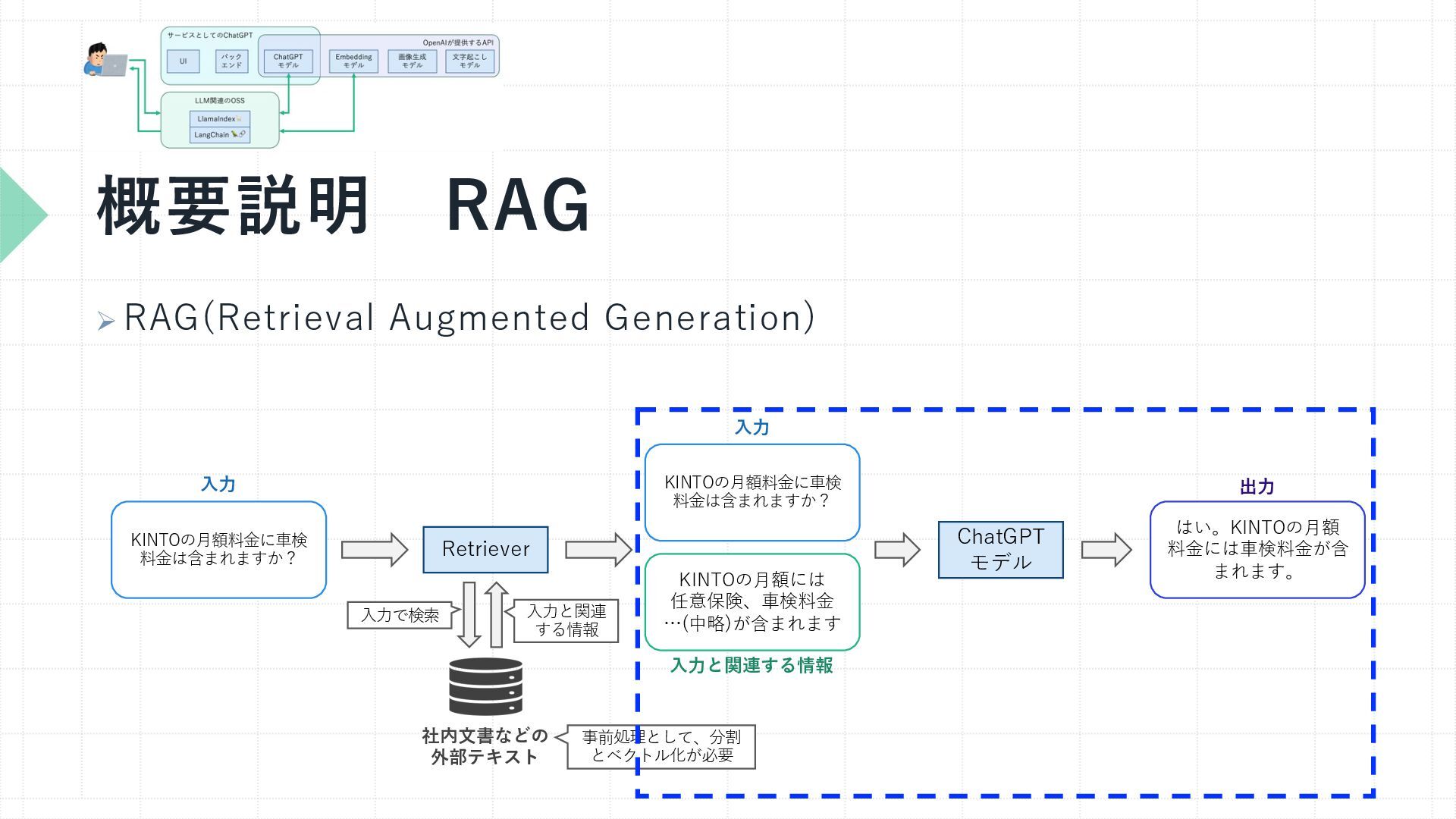Select the Retriever box
The width and height of the screenshot is (1456, 819).
(x=485, y=550)
